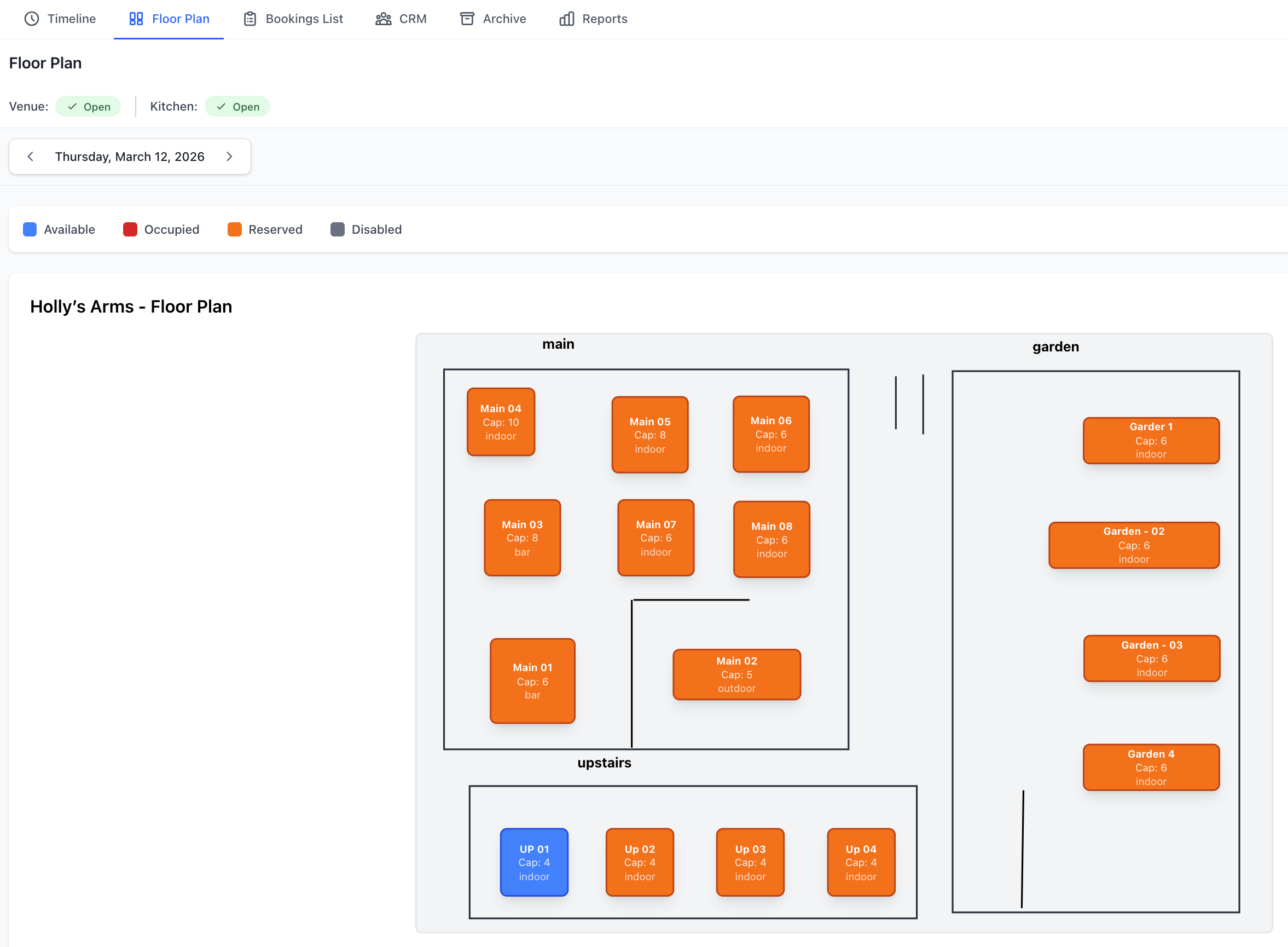
Task: Click the red Occupied legend swatch
Action: 130,229
